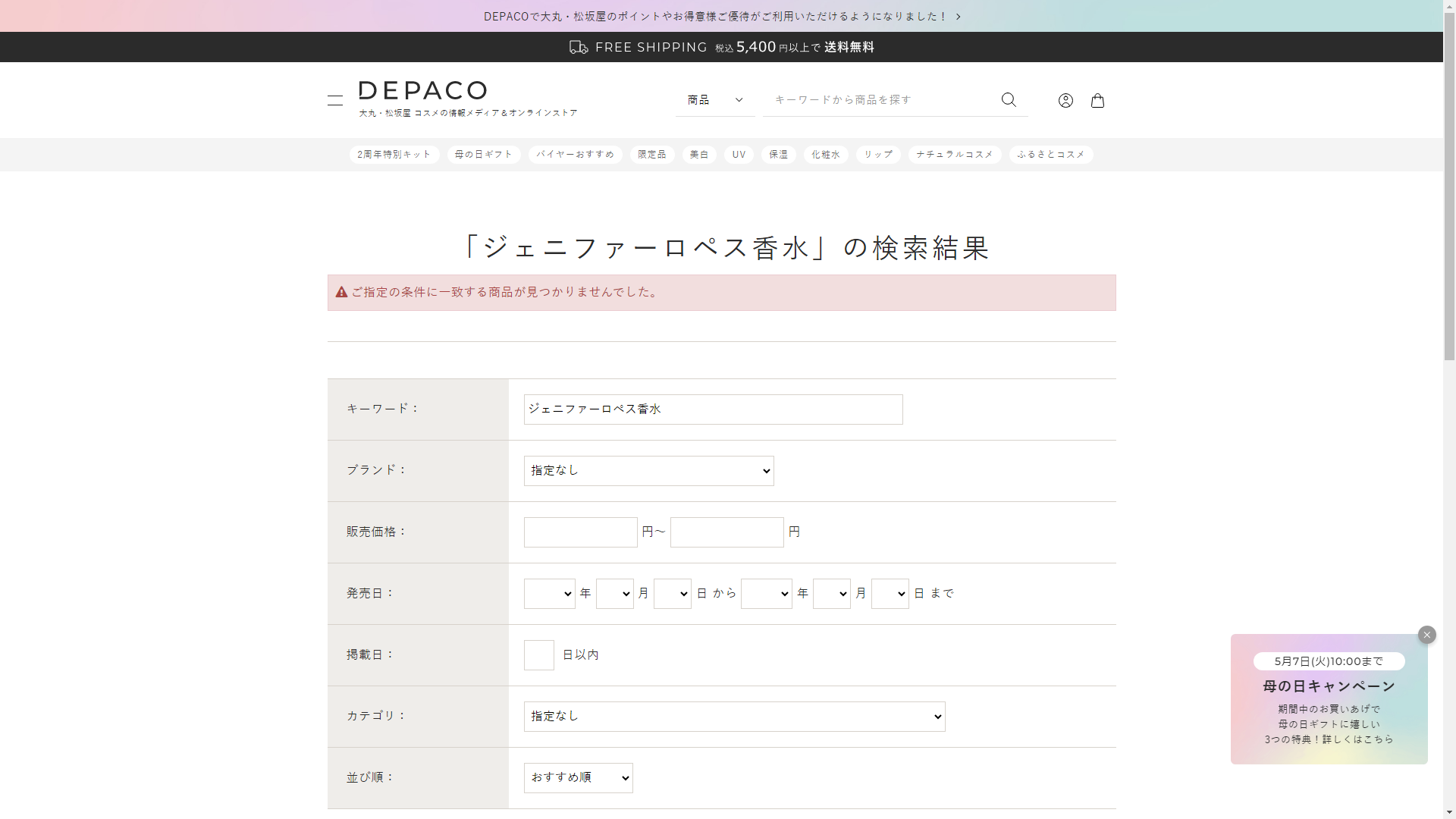Click the search magnifier icon

pos(1009,100)
